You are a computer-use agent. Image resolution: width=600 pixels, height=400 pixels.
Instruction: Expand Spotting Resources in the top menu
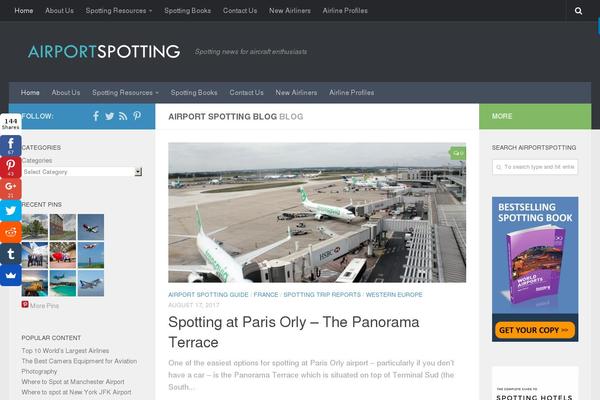(119, 11)
